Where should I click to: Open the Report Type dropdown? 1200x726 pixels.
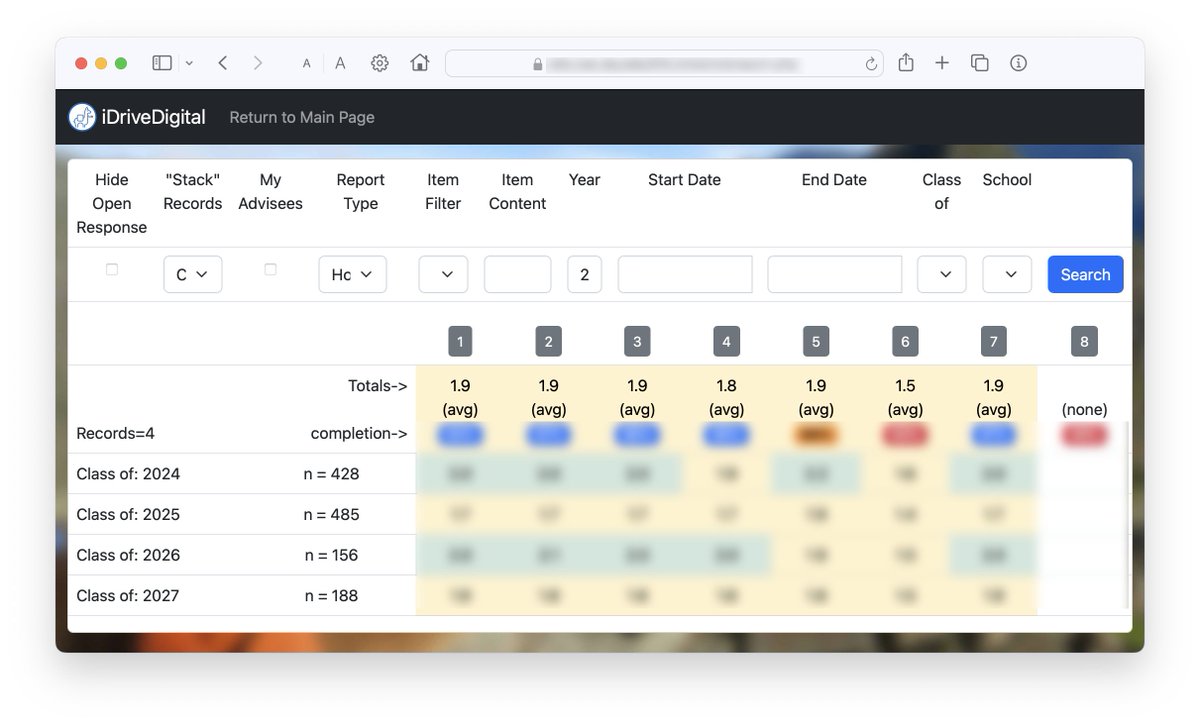click(x=353, y=274)
